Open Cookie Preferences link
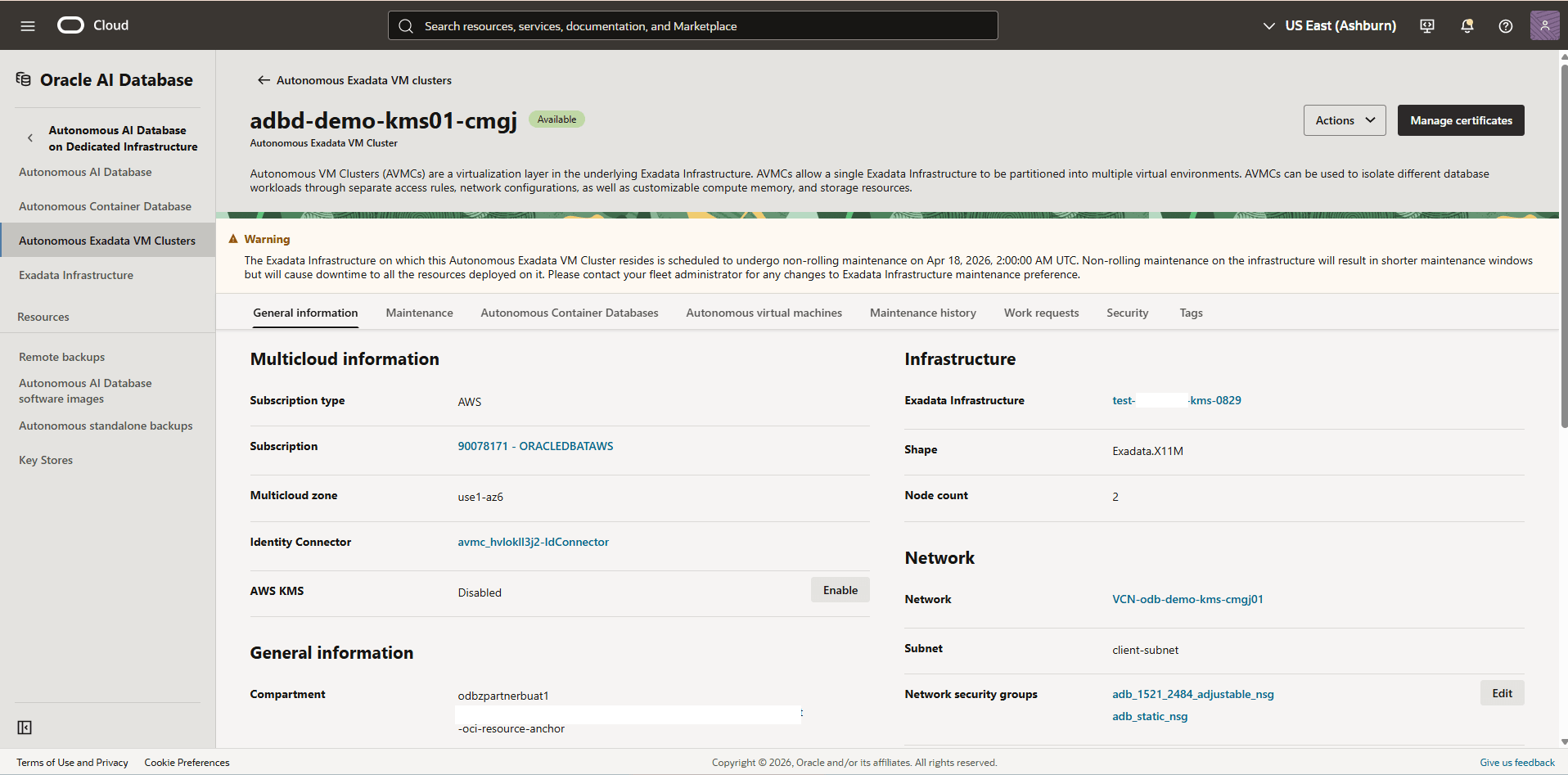This screenshot has height=775, width=1568. coord(187,762)
